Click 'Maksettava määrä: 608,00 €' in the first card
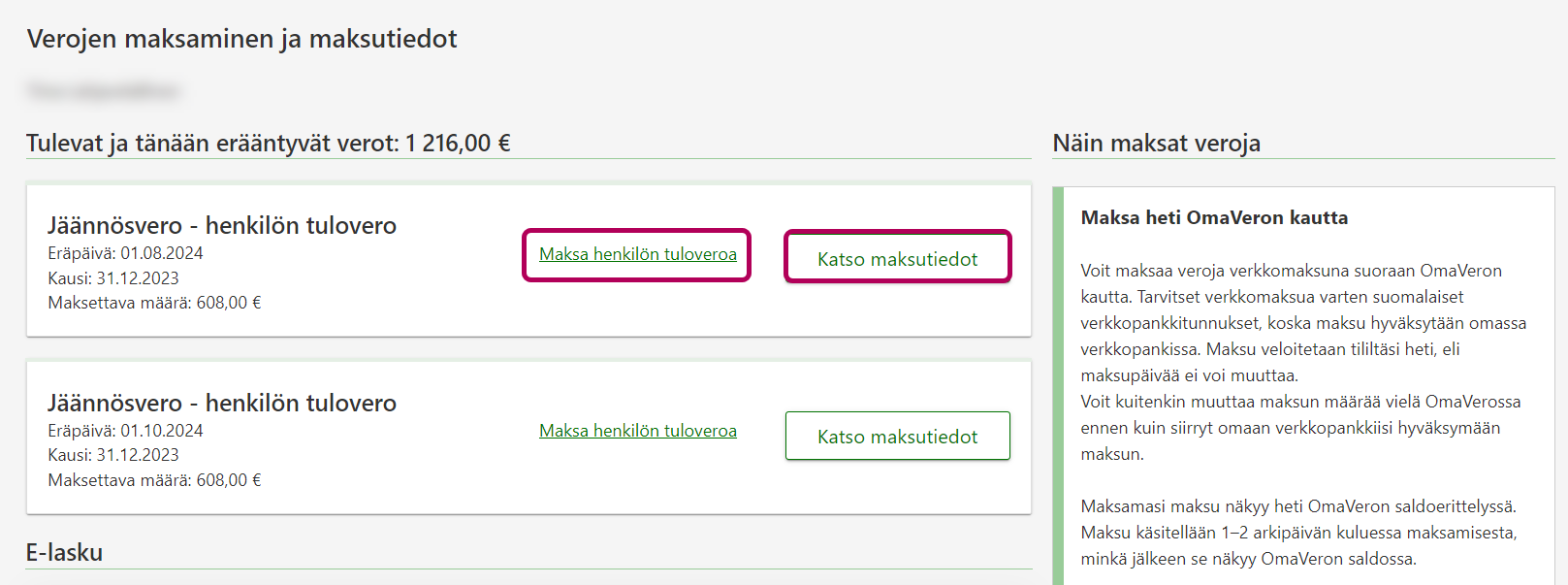Image resolution: width=1568 pixels, height=585 pixels. 154,303
